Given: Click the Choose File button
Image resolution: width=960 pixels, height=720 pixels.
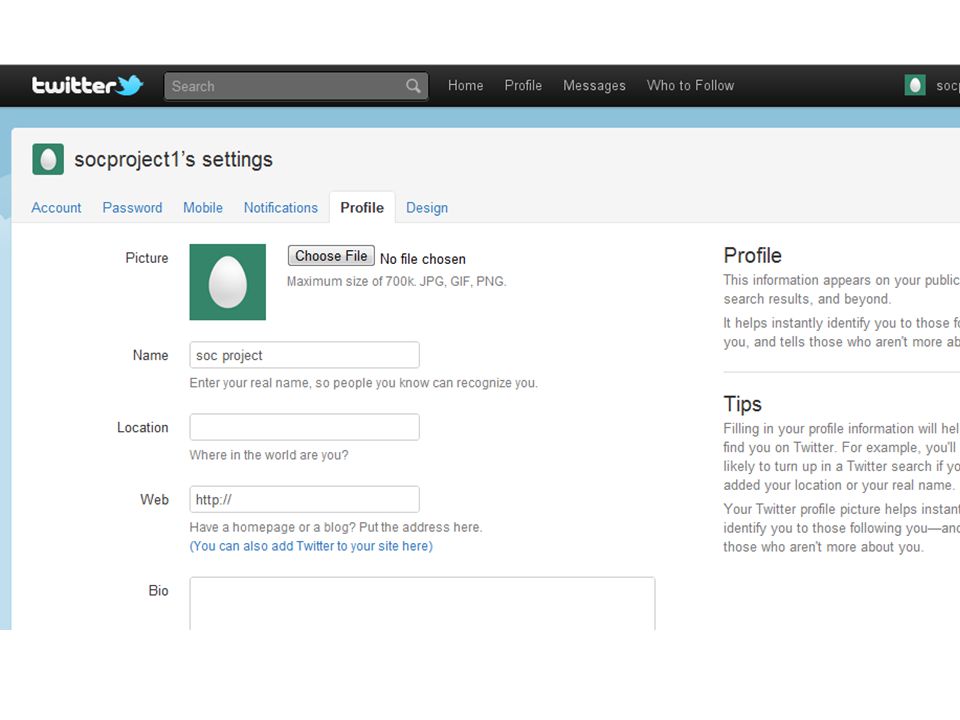Looking at the screenshot, I should pos(331,256).
